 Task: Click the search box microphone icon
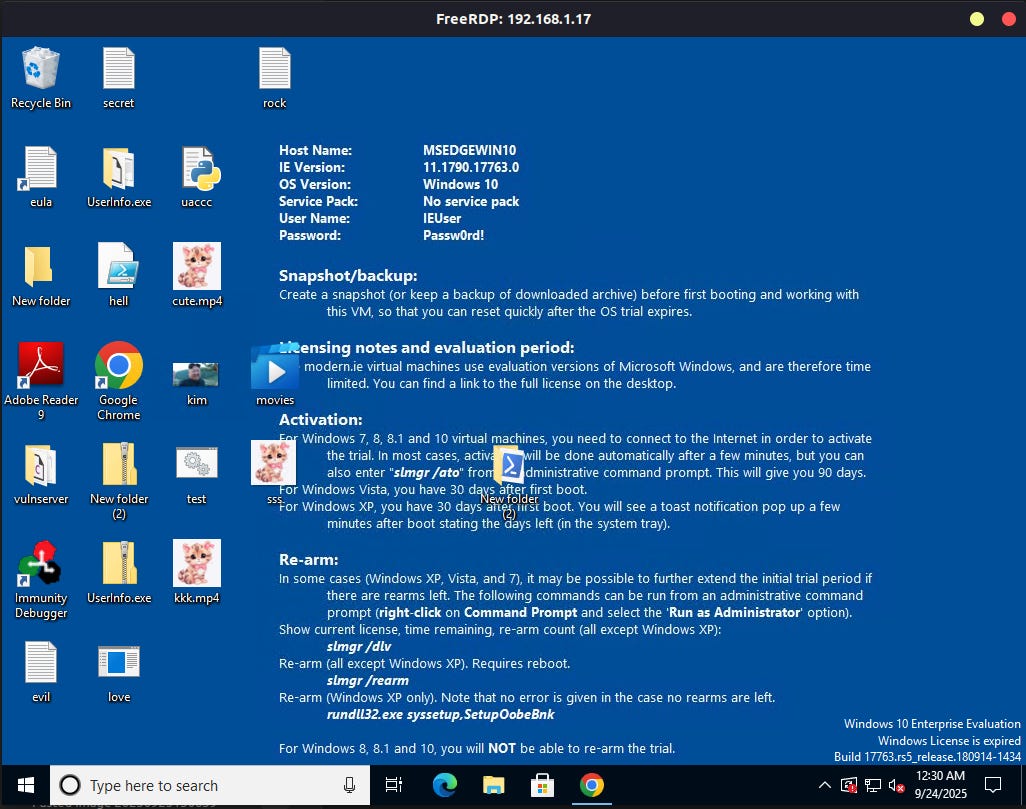point(349,785)
